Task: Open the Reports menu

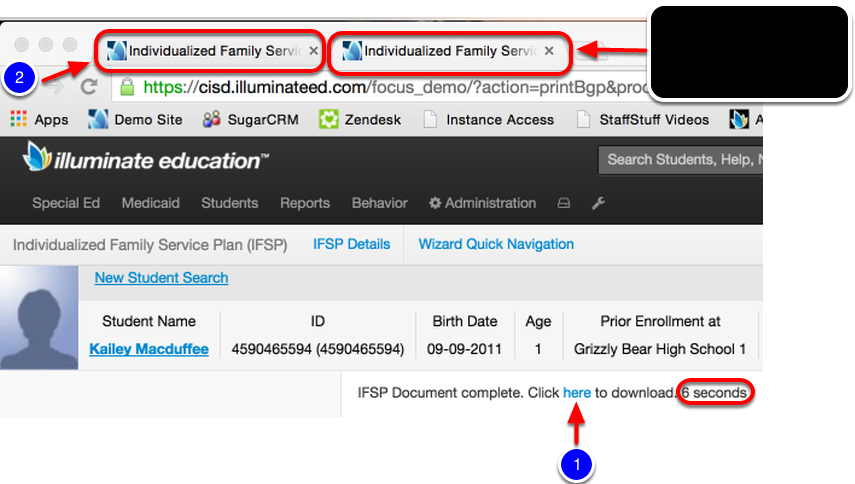Action: click(x=305, y=203)
